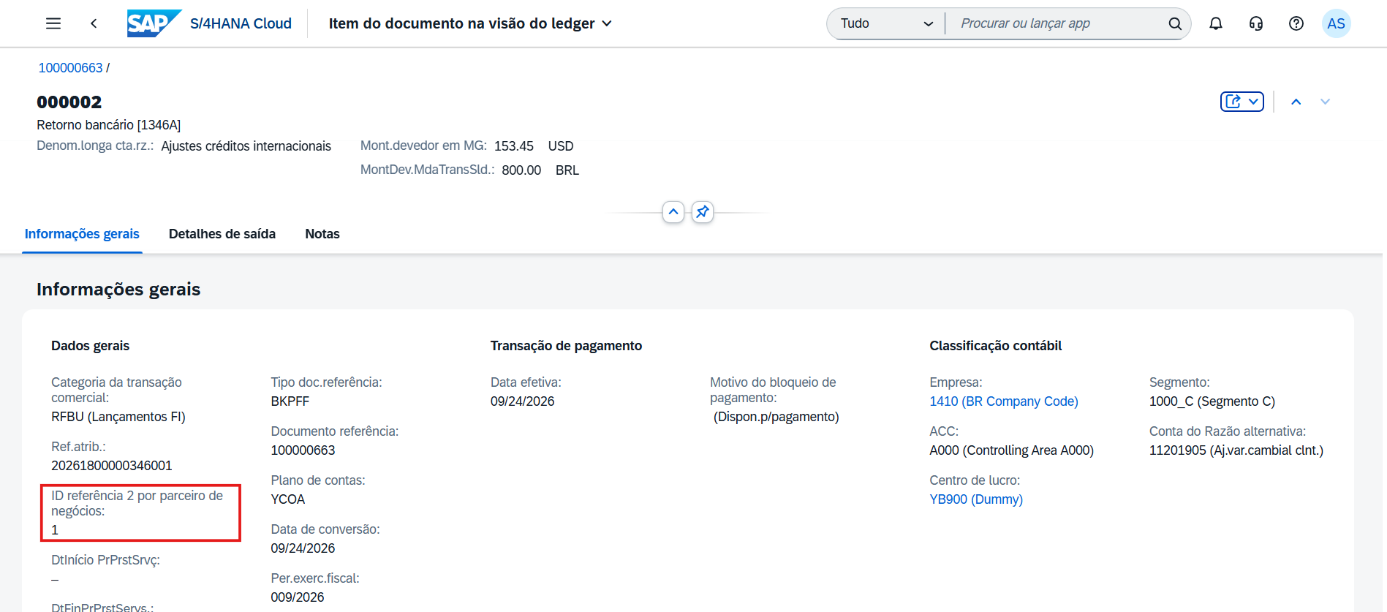Select Segmento value 1000_C (Segmento C)
Viewport: 1387px width, 612px height.
(x=1212, y=402)
